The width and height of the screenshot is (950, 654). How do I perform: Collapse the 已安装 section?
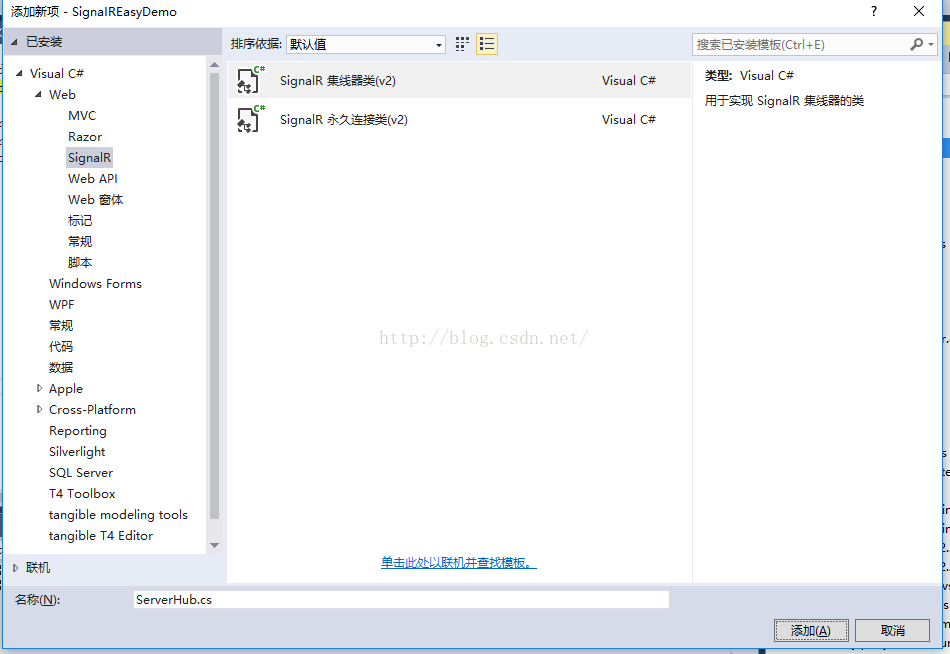pos(15,42)
